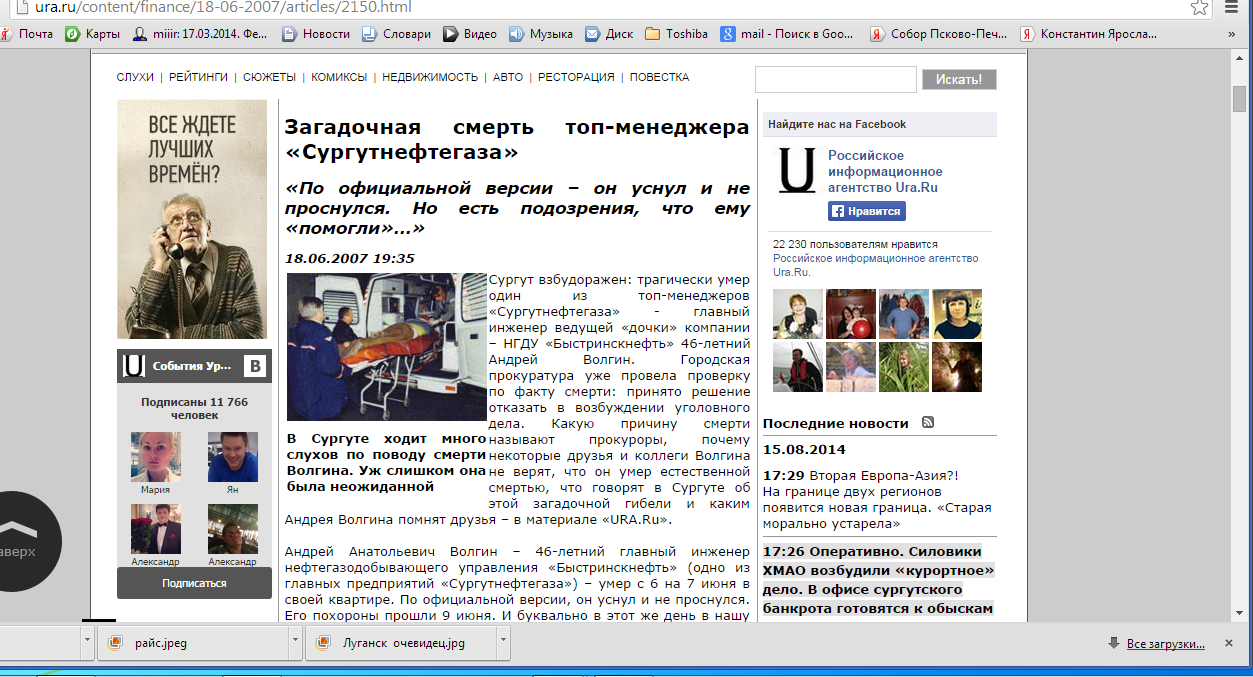Image resolution: width=1253 pixels, height=677 pixels.
Task: Click the file icon of Луганск очевидец.jpg
Action: coord(323,643)
